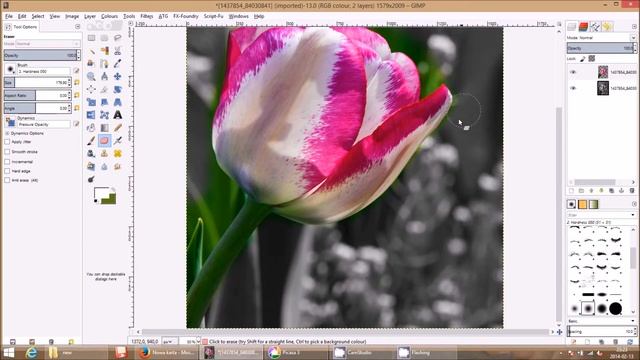Select the Rotate tool
640x360 pixels.
[x=118, y=89]
